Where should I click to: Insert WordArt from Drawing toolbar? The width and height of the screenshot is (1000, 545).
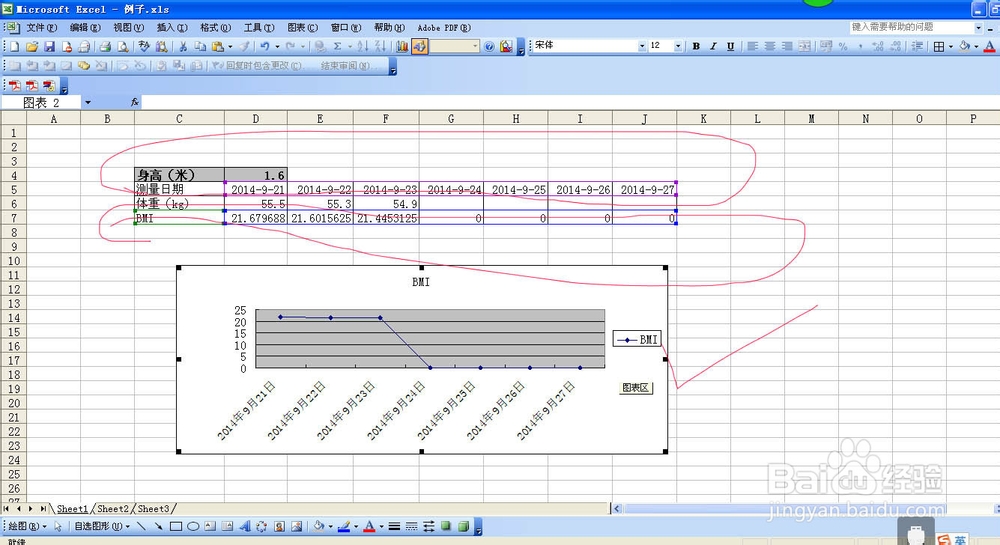(245, 527)
